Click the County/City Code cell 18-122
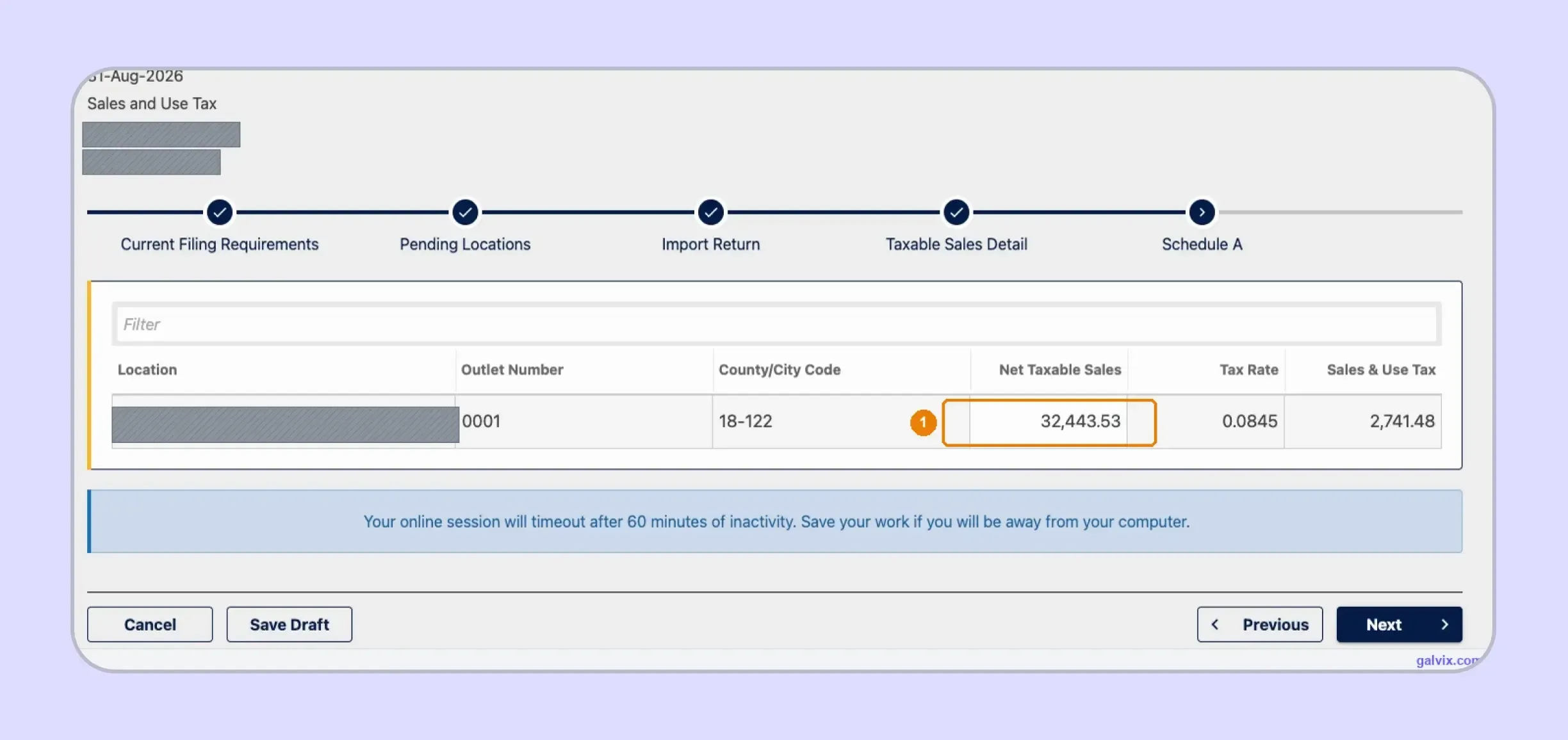 745,421
